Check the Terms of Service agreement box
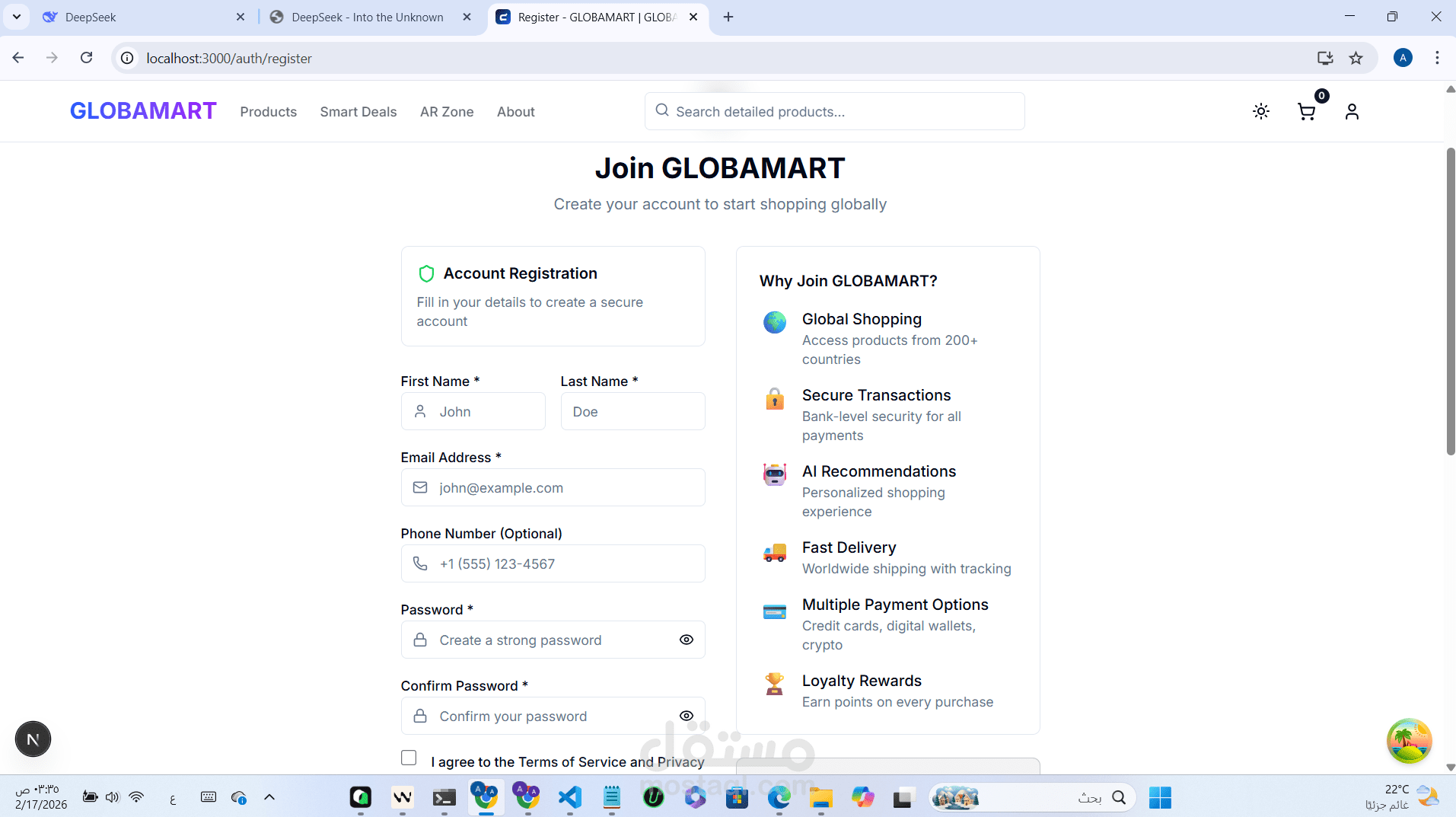1456x817 pixels. (x=409, y=758)
